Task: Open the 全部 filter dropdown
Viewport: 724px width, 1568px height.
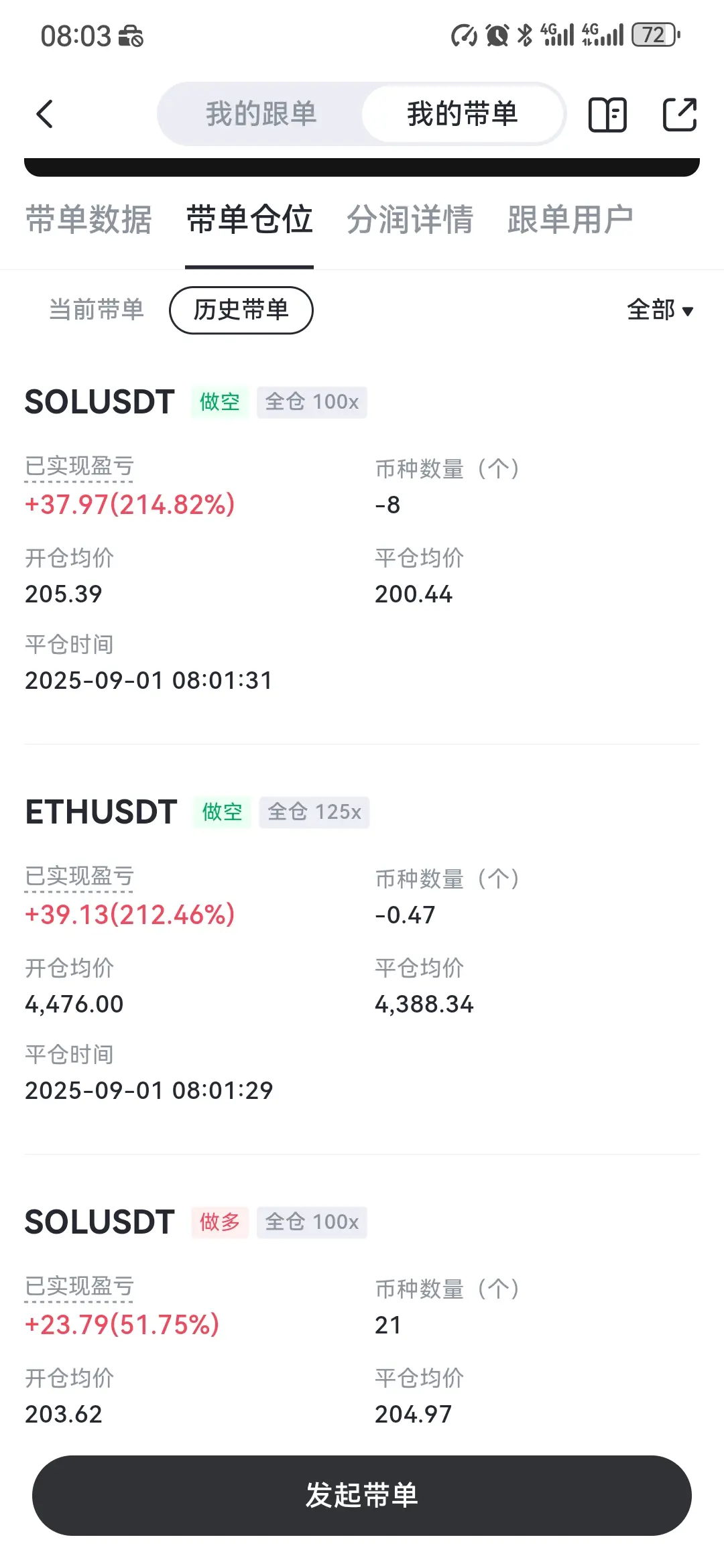Action: tap(660, 310)
